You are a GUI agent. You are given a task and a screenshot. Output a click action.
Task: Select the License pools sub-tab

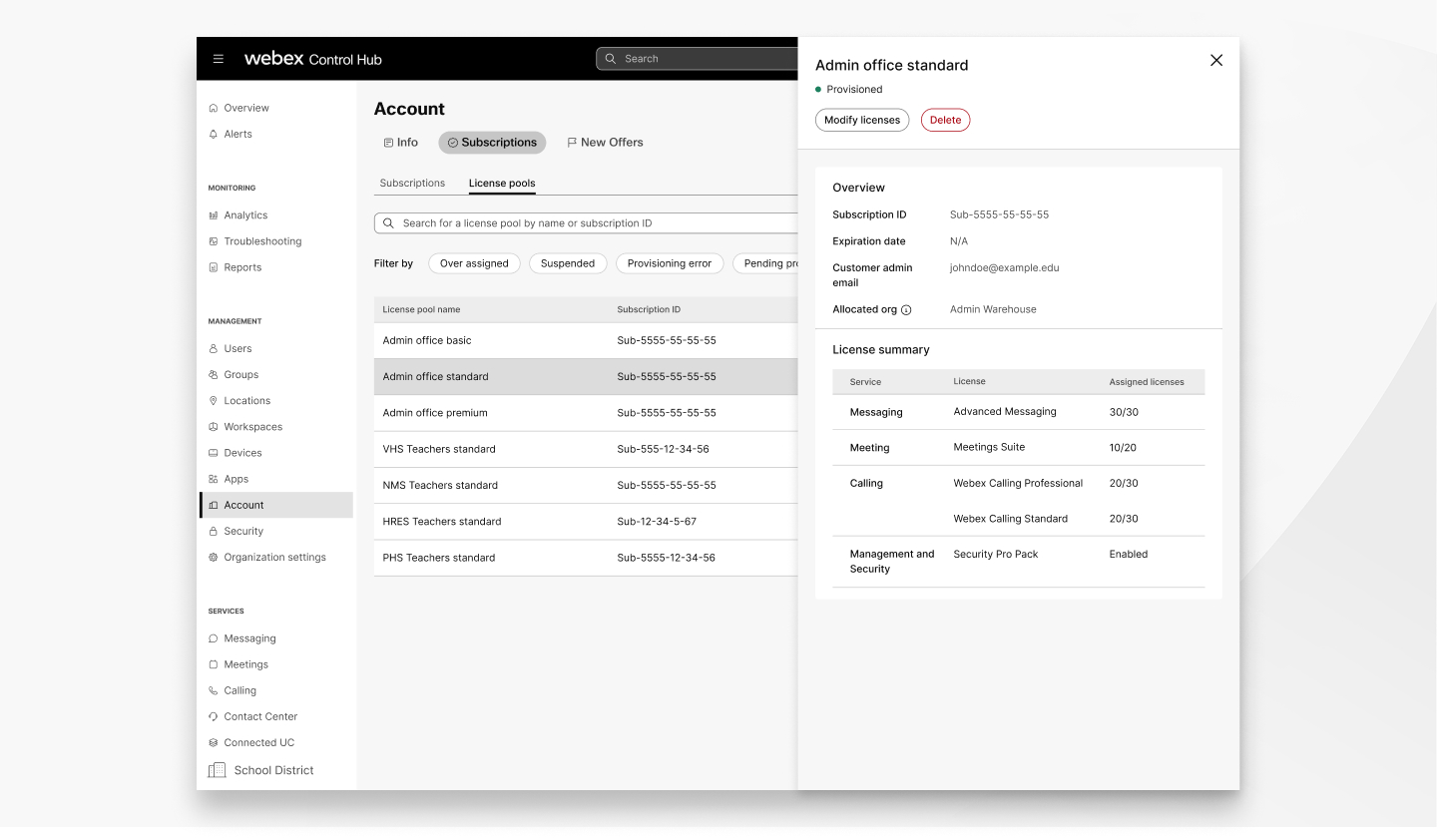coord(502,184)
